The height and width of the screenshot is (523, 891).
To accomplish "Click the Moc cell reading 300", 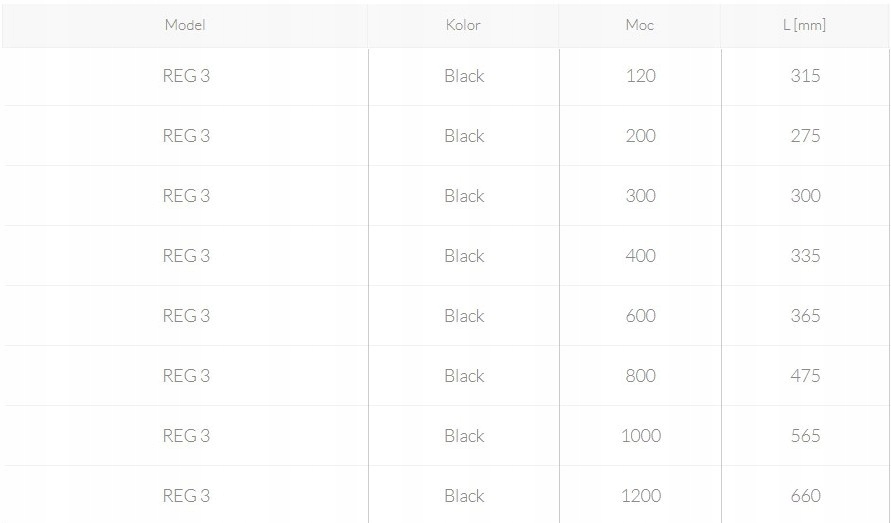I will click(x=640, y=196).
